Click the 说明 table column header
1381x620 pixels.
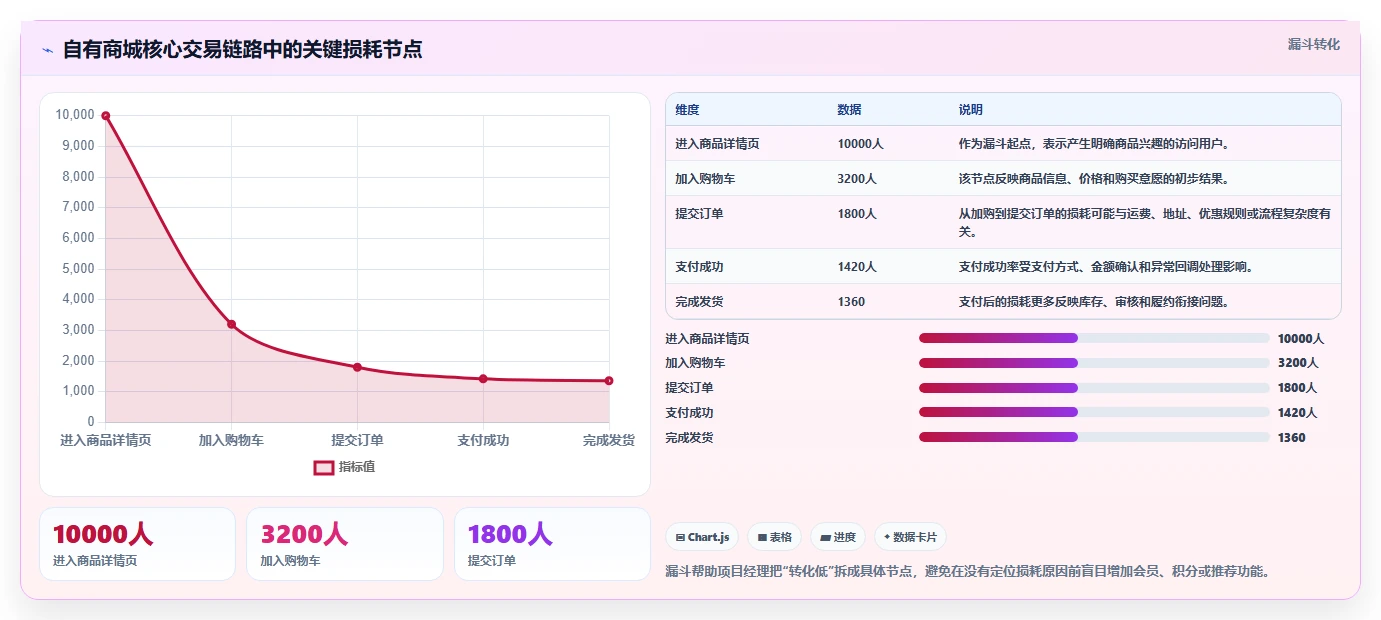coord(970,110)
